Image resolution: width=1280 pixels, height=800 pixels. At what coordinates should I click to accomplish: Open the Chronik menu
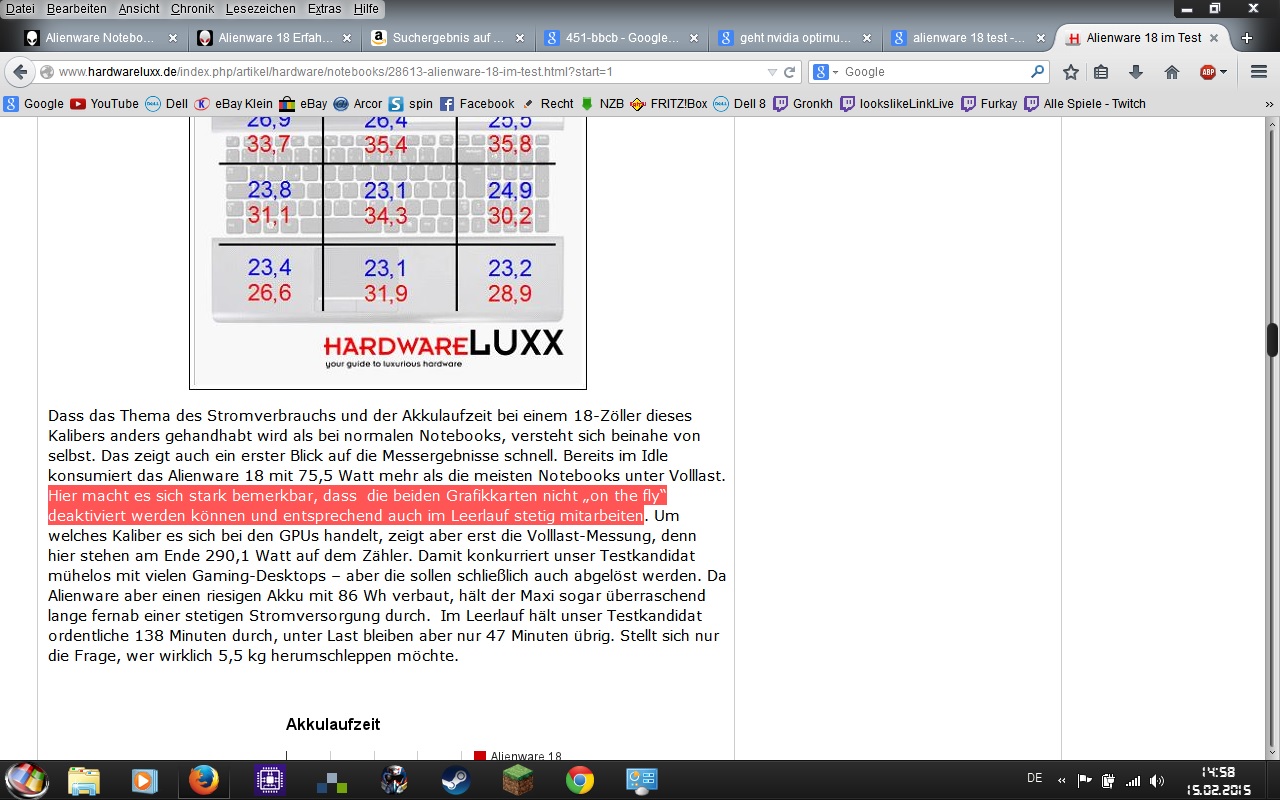tap(192, 9)
